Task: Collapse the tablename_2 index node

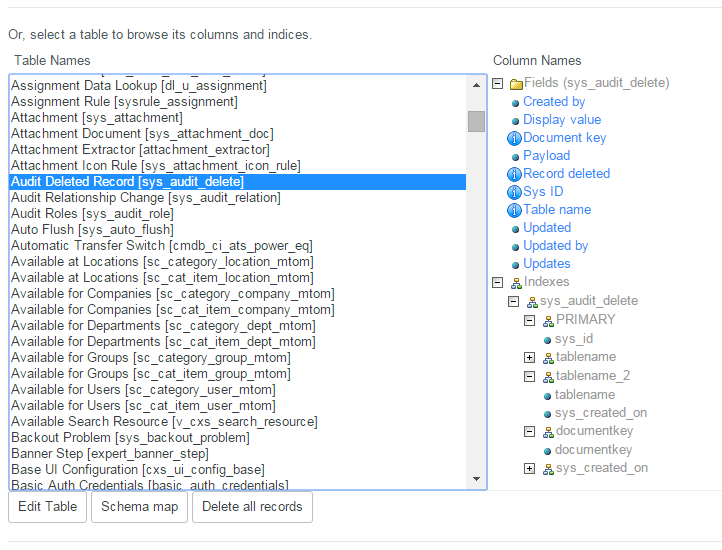Action: (530, 377)
